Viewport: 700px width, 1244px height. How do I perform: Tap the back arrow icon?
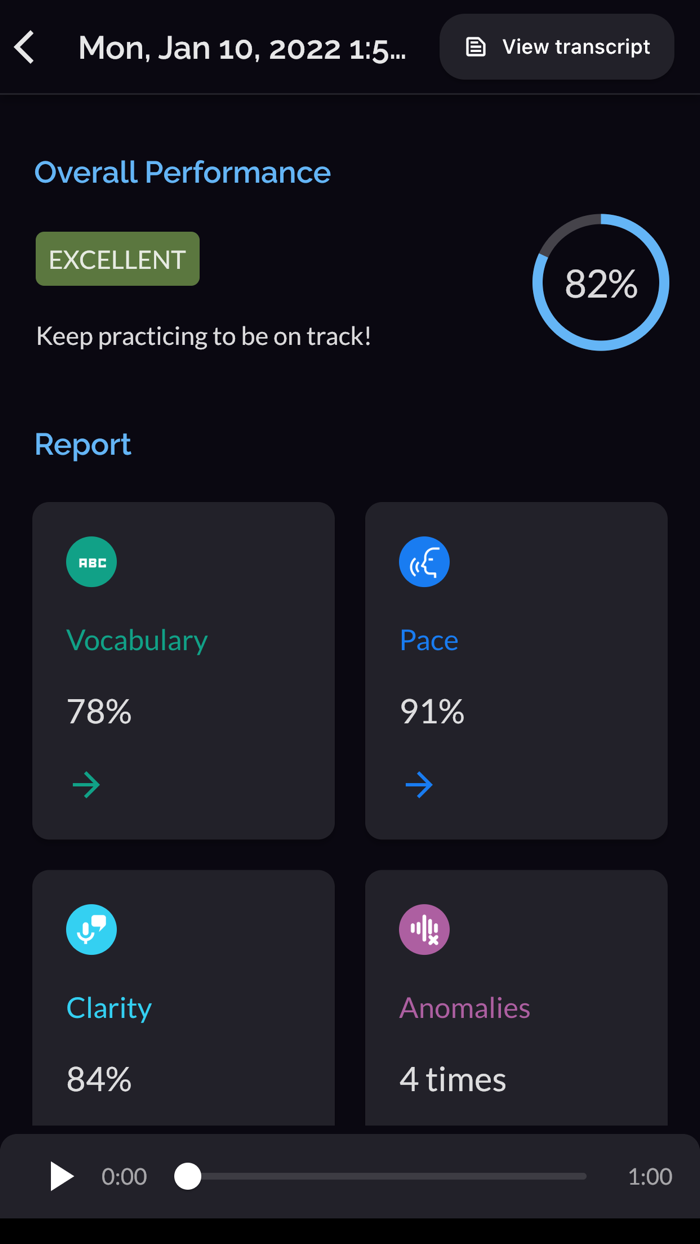25,47
